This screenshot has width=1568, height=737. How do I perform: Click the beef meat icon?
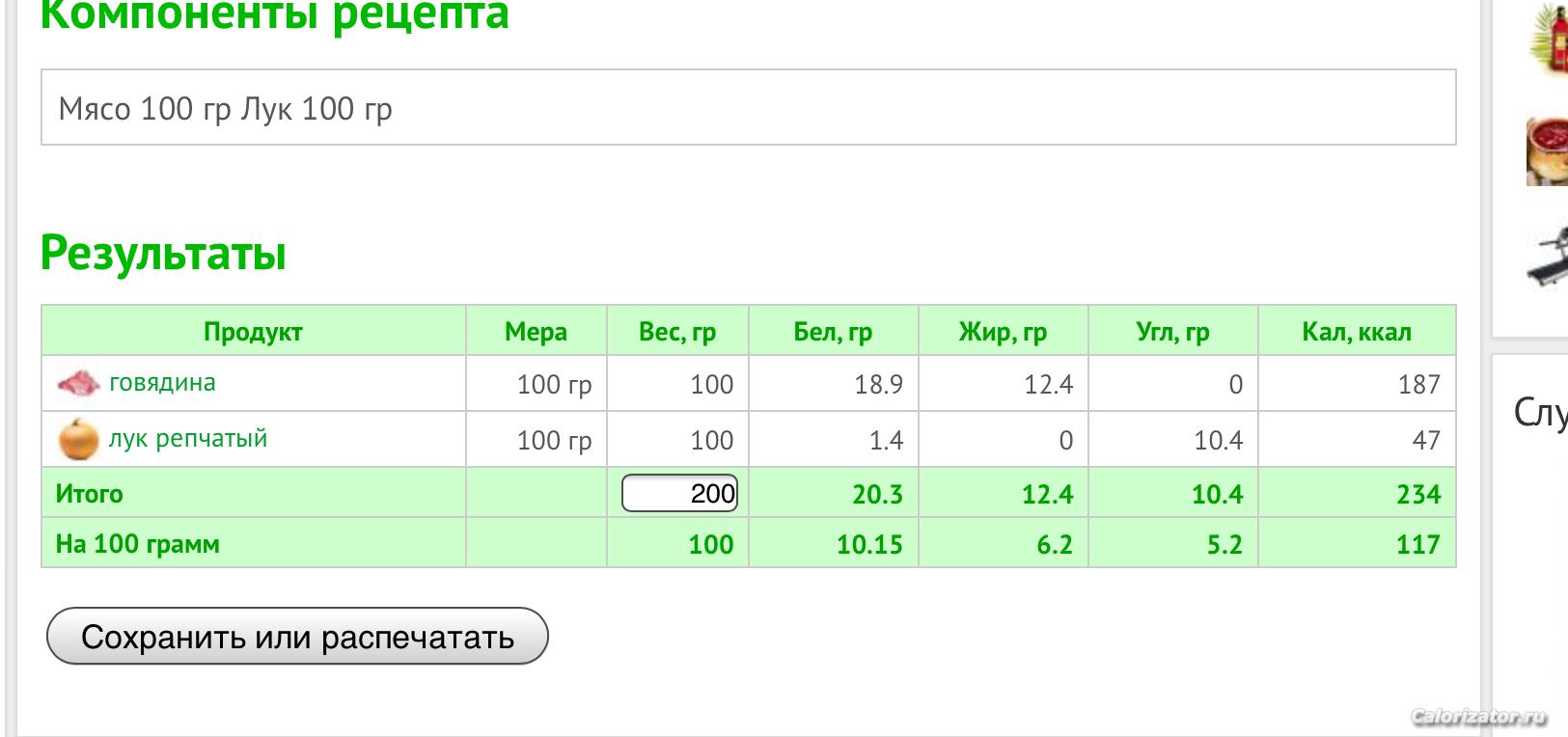(x=78, y=384)
